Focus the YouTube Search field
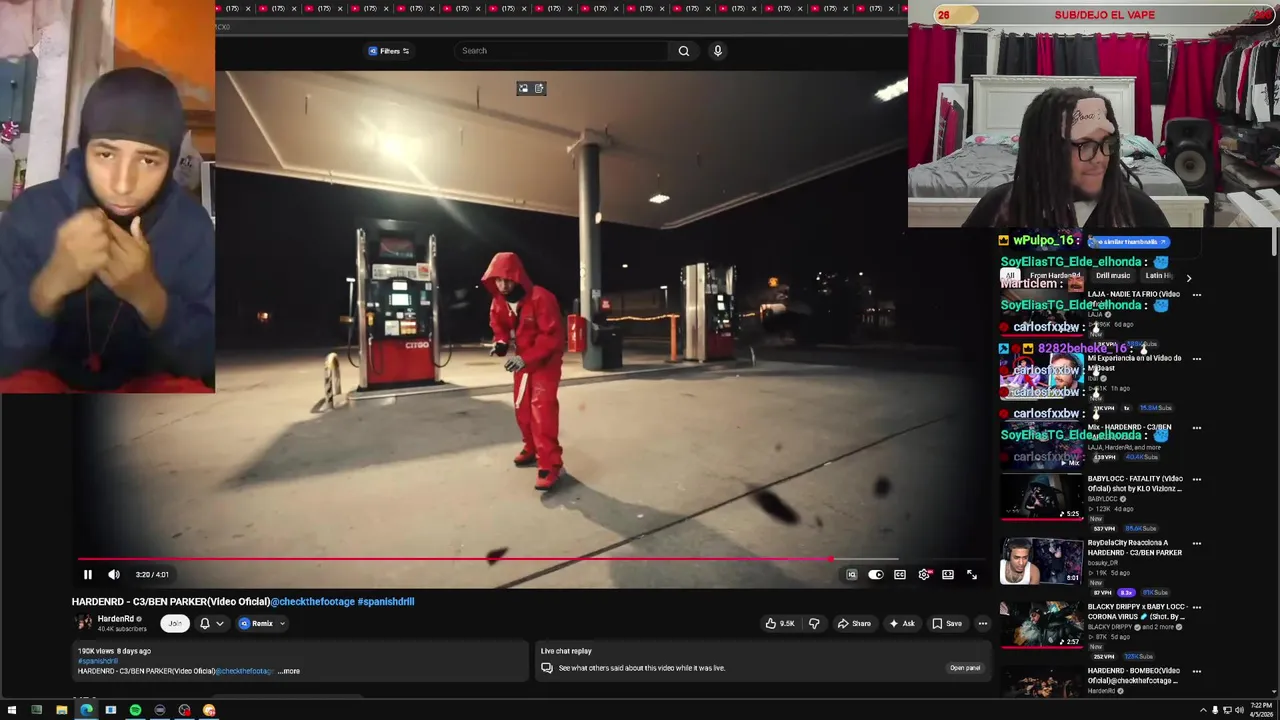1280x720 pixels. tap(562, 51)
